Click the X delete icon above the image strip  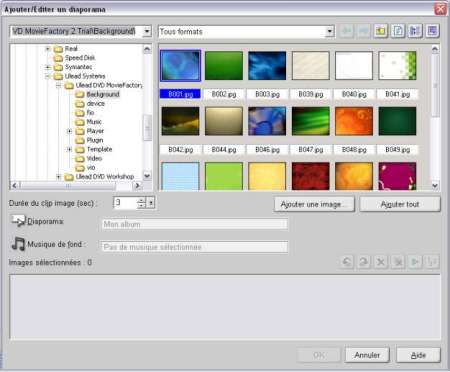[381, 262]
